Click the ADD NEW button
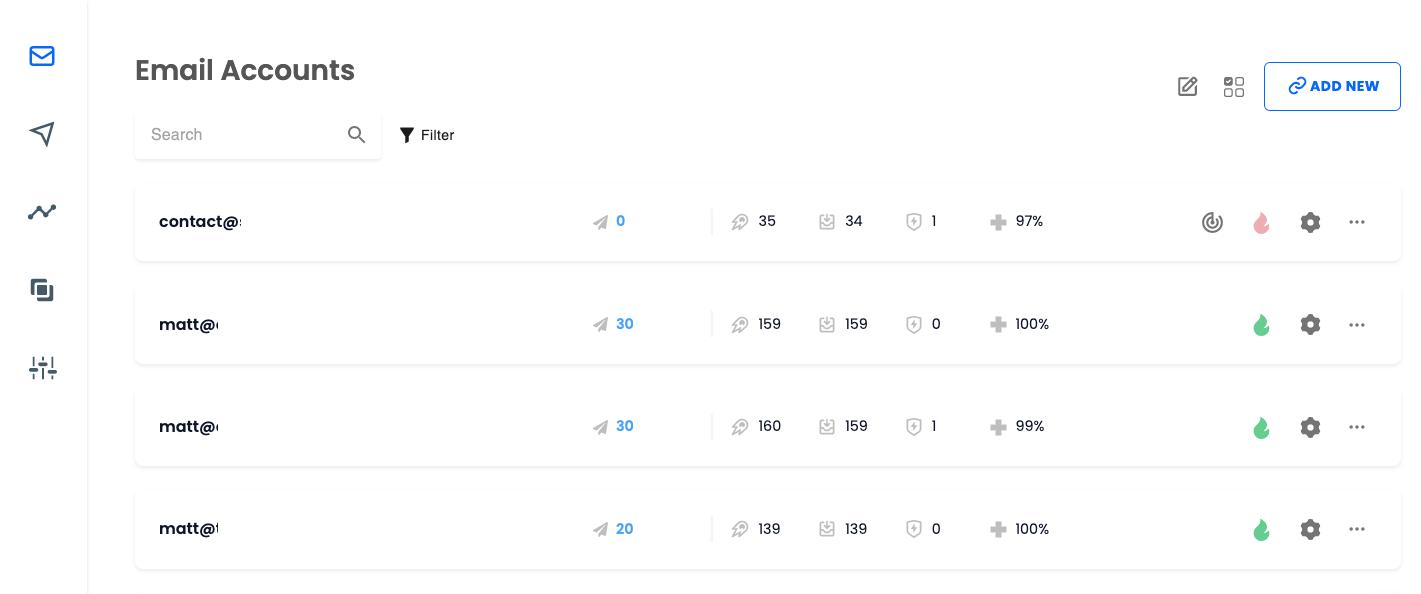Image resolution: width=1421 pixels, height=594 pixels. coord(1332,86)
